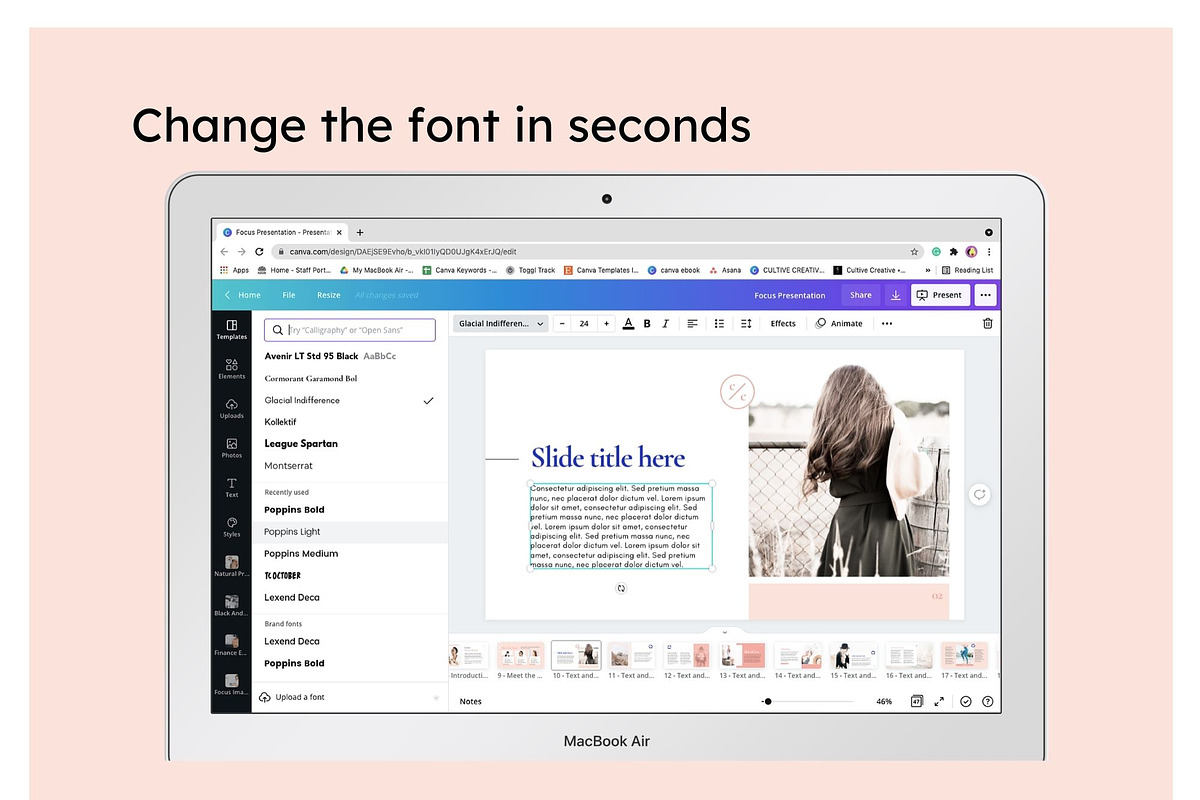1200x800 pixels.
Task: Decrease font size with the minus button
Action: tap(562, 323)
